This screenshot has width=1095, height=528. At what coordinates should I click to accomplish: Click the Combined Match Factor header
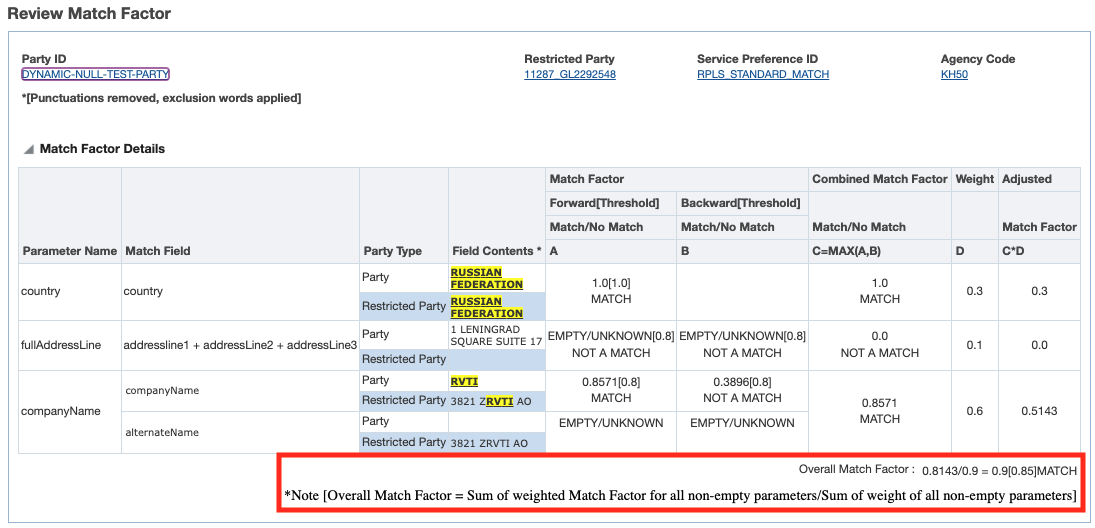coord(879,179)
